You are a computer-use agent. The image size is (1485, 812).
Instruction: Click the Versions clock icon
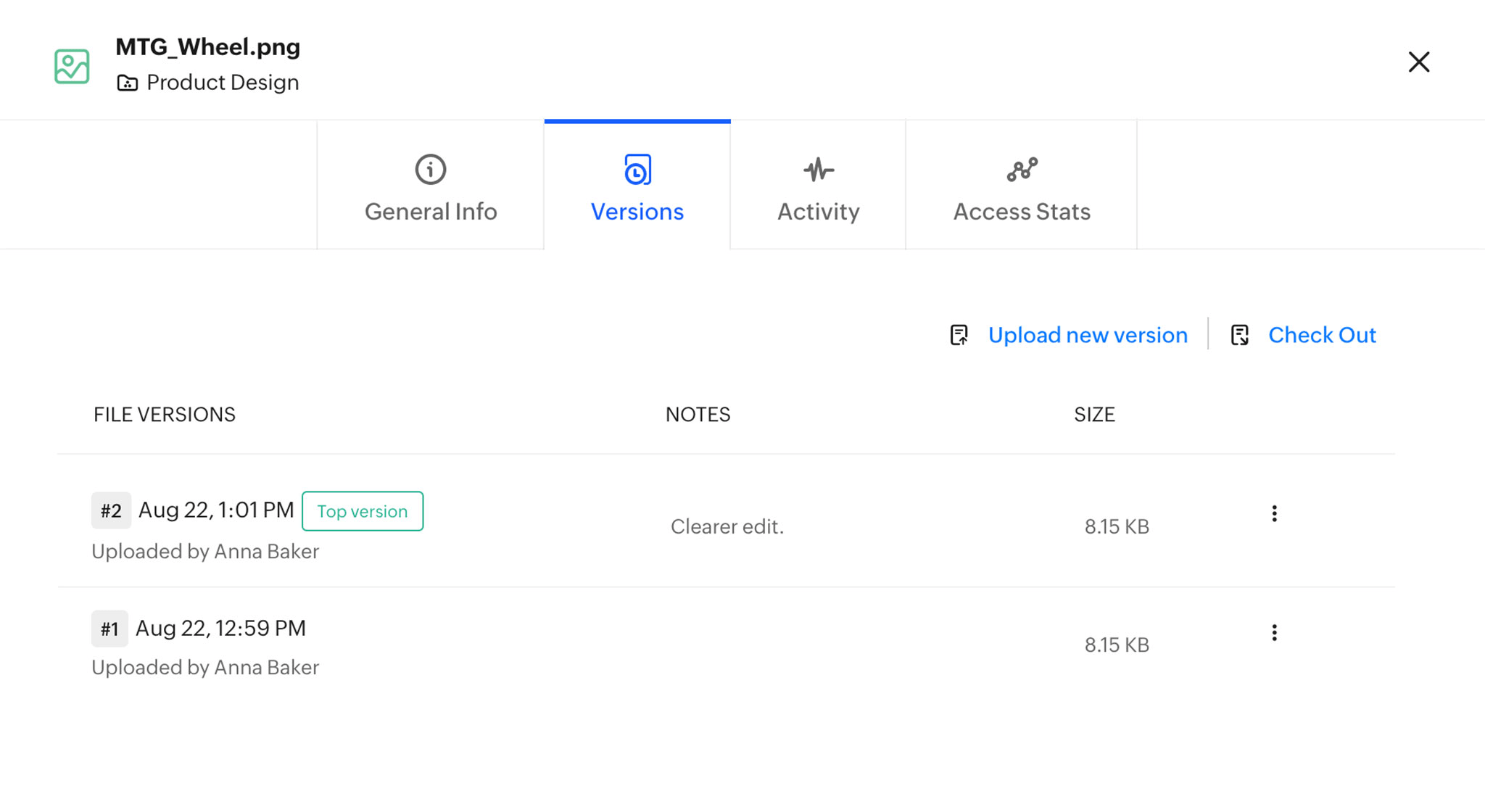637,170
